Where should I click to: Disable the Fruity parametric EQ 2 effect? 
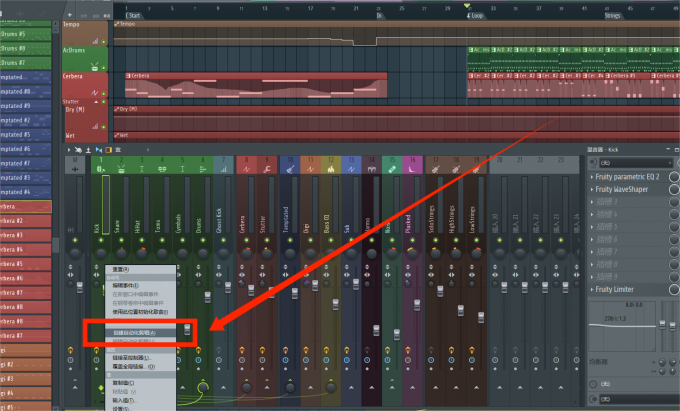coord(674,177)
